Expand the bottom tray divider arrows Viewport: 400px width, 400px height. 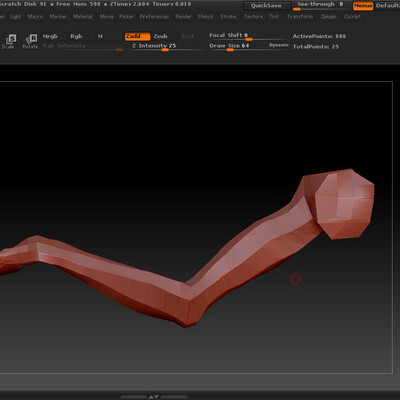pos(154,397)
